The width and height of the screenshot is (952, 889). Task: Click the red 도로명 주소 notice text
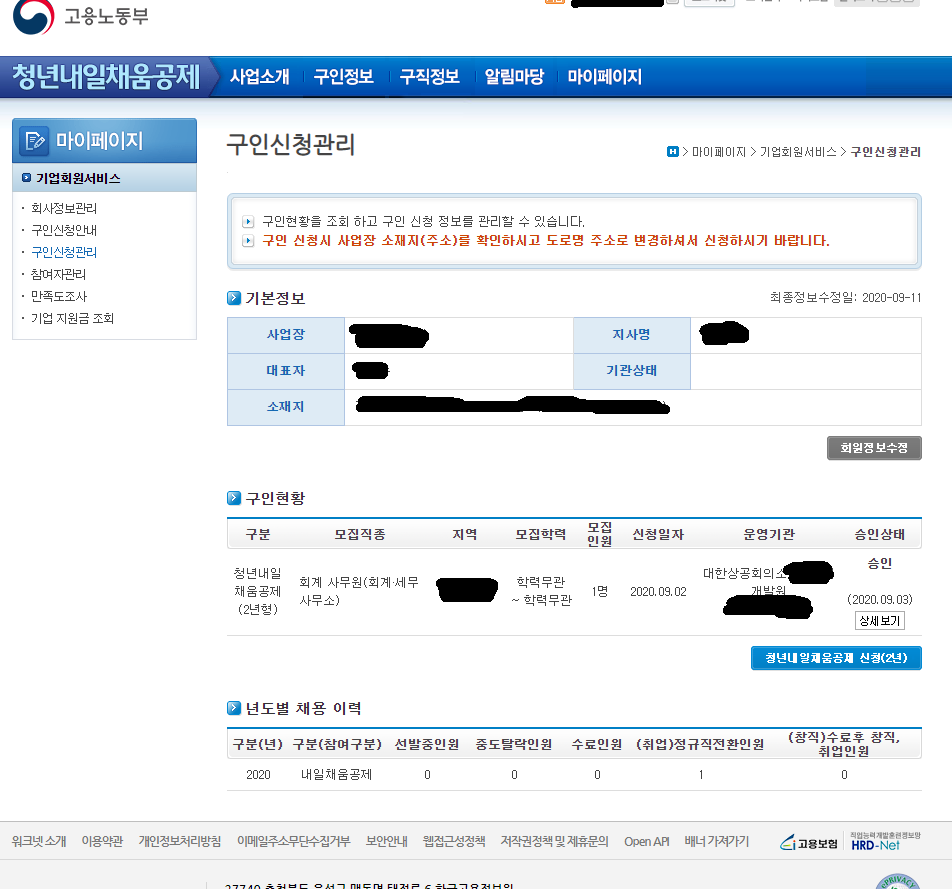pos(546,240)
